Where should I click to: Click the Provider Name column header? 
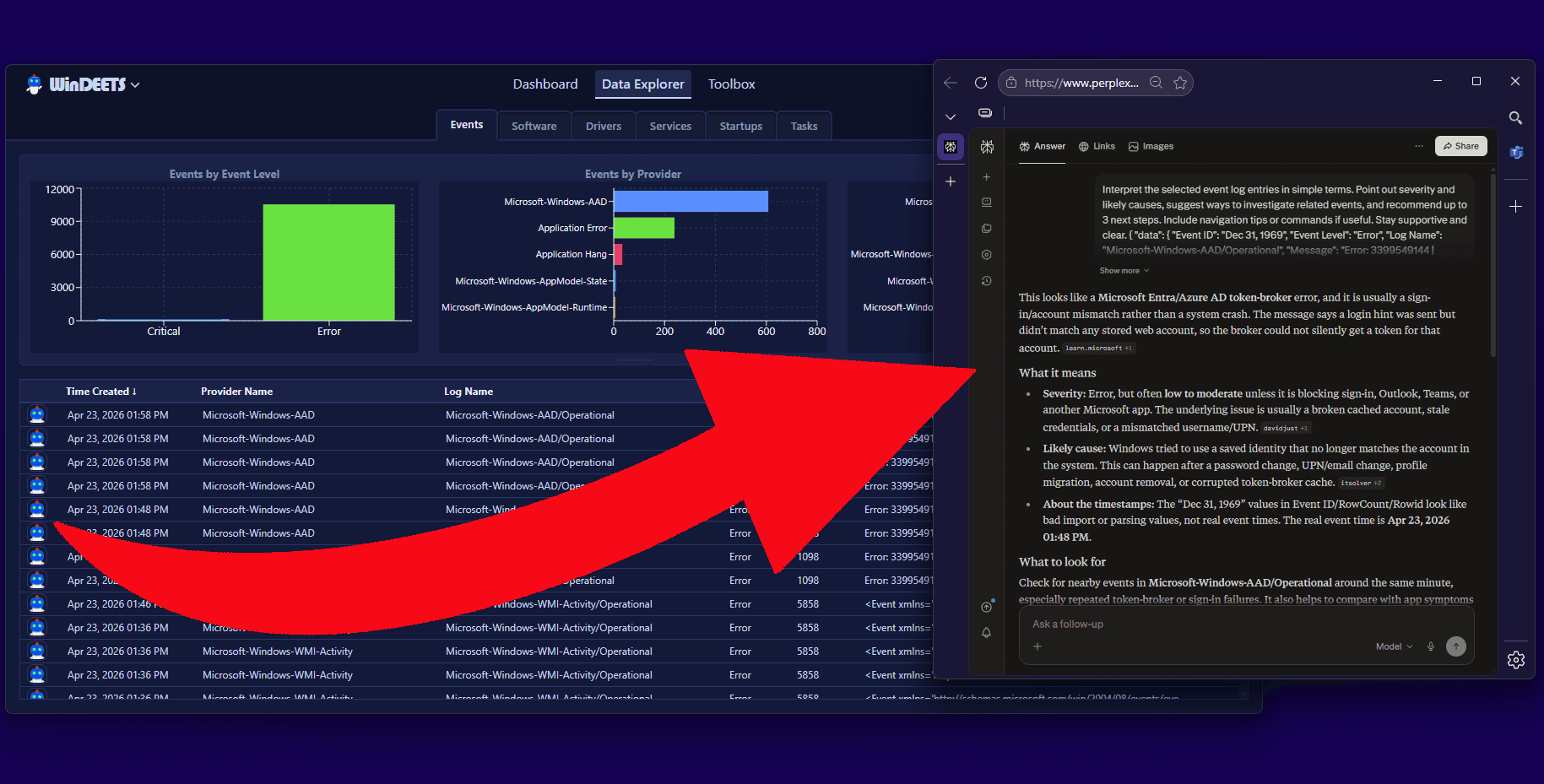click(236, 392)
